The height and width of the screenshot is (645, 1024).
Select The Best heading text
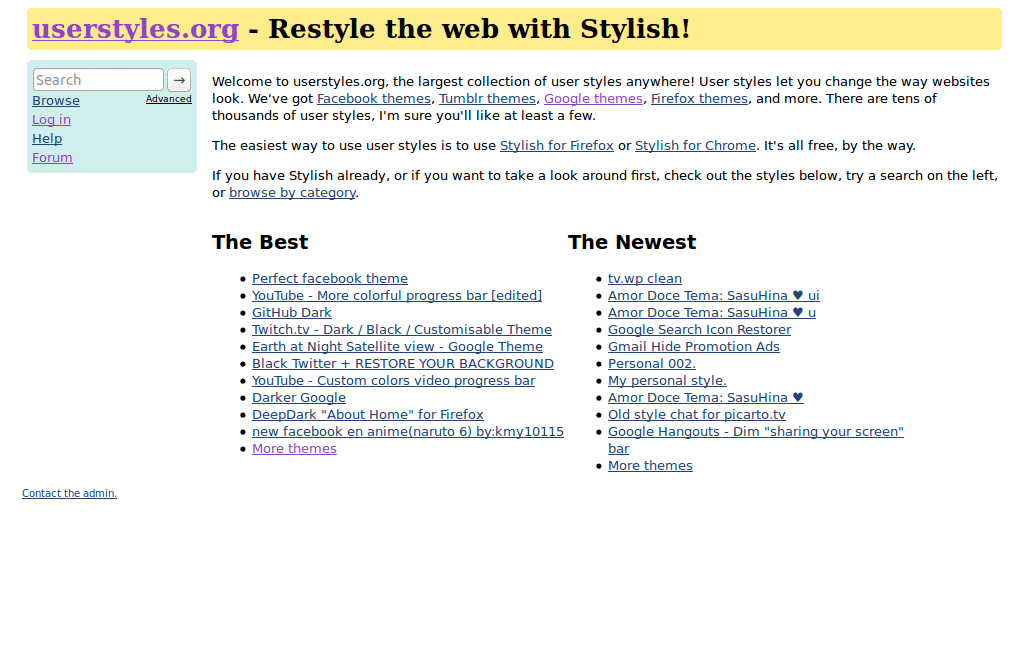260,242
